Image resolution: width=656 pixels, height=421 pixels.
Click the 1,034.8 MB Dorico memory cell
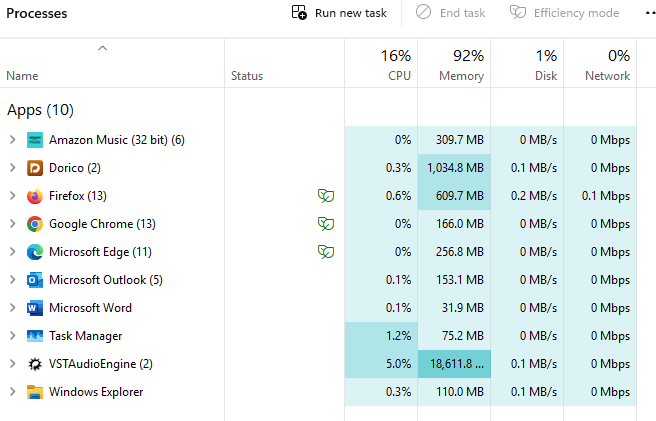coord(454,168)
